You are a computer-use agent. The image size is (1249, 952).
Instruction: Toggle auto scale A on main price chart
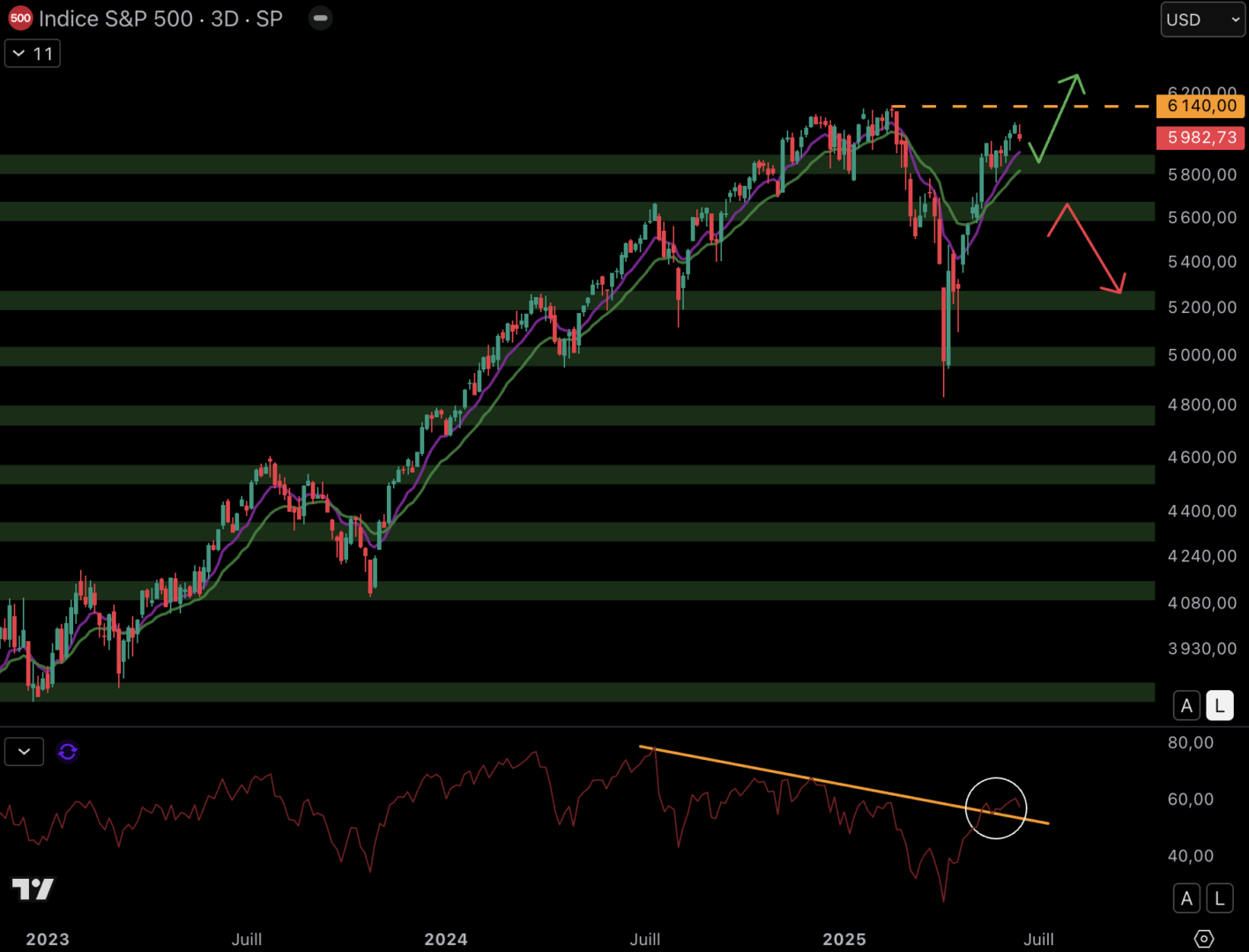coord(1186,706)
